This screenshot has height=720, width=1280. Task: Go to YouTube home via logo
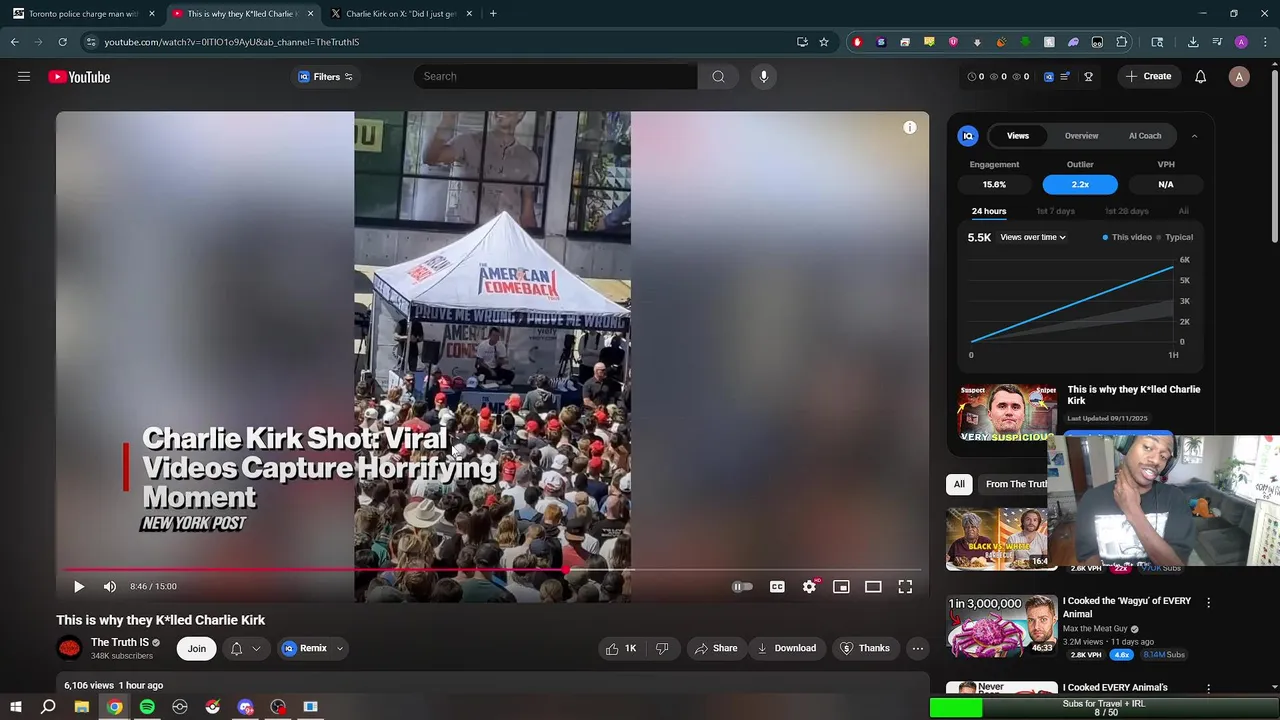tap(79, 77)
